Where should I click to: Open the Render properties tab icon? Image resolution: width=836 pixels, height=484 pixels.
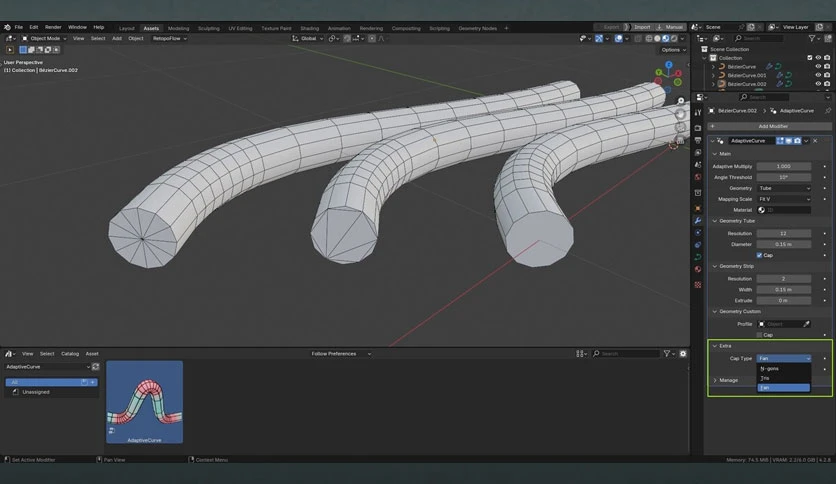tap(698, 128)
